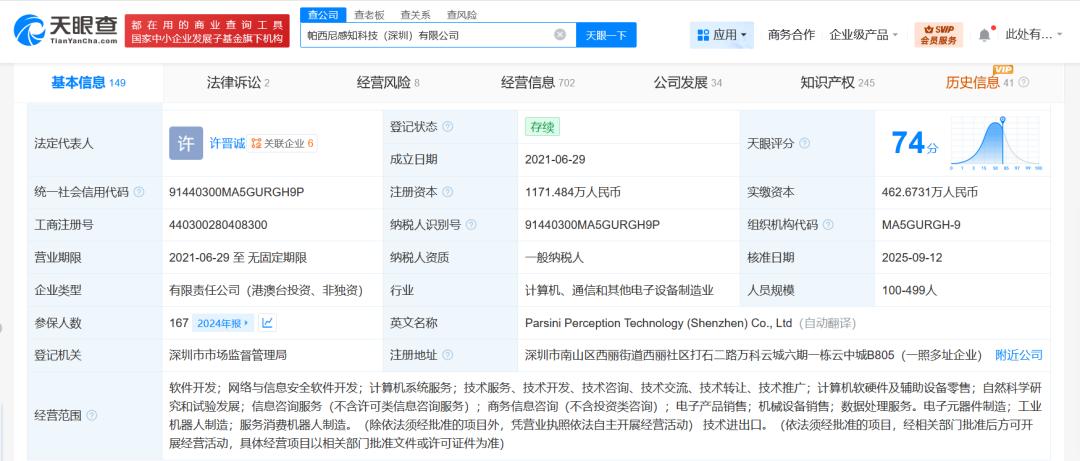Open the 应用 dropdown

pos(722,34)
